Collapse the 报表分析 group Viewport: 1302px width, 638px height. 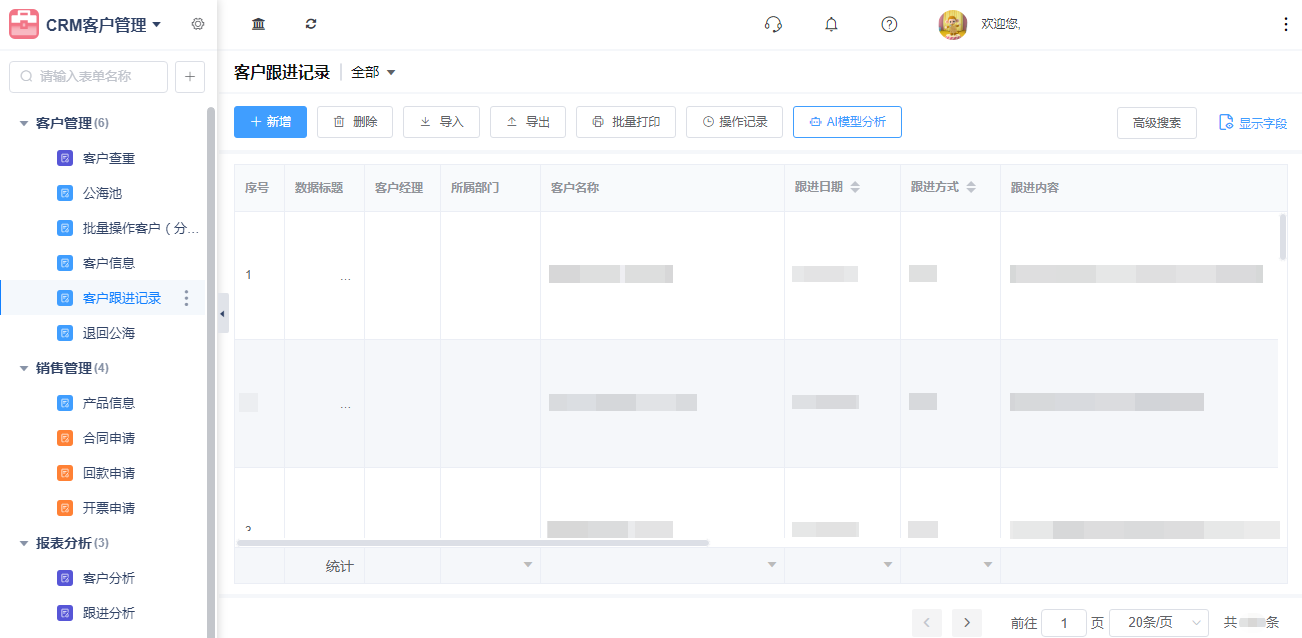24,543
